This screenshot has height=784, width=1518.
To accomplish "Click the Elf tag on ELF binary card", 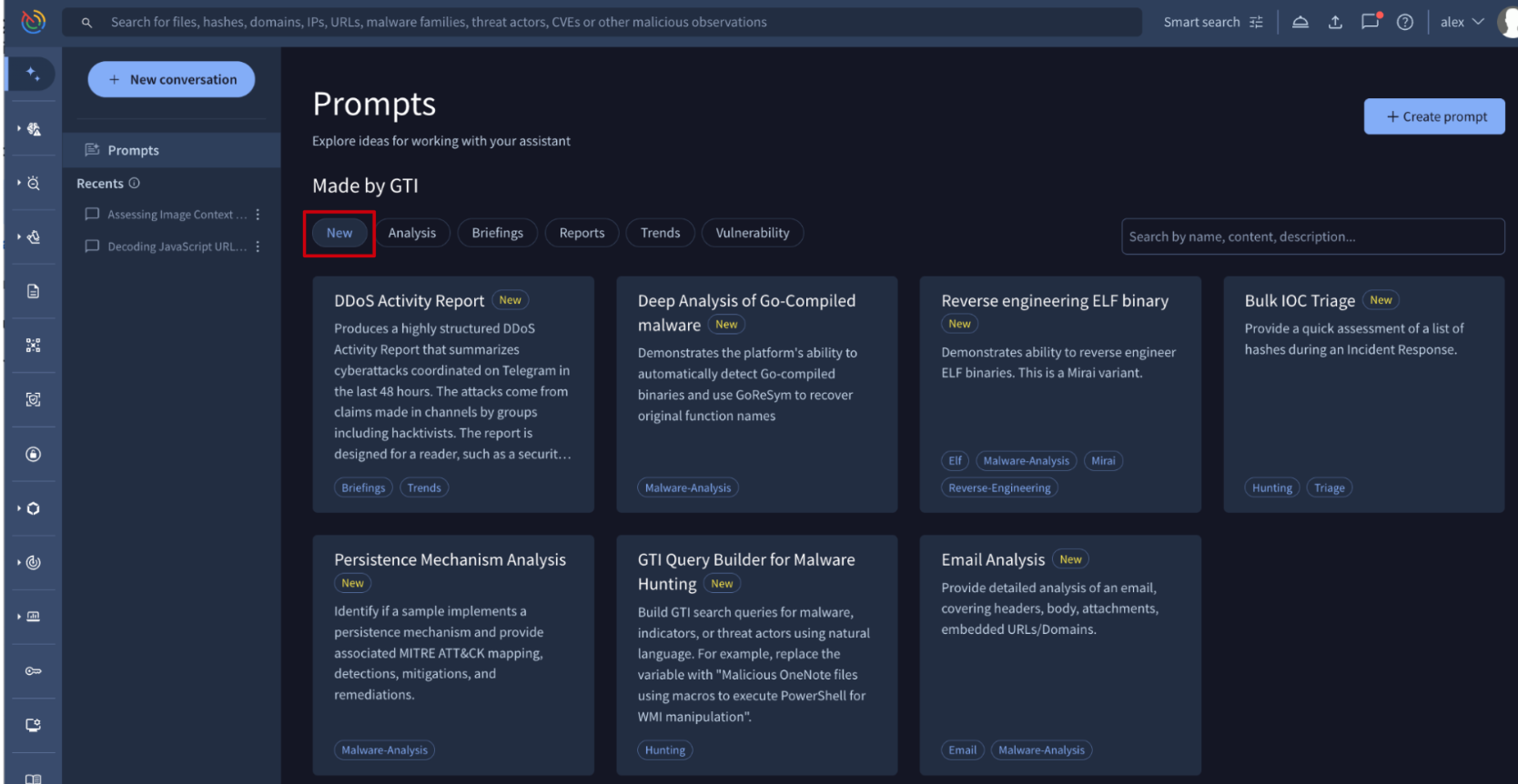I will (x=955, y=461).
